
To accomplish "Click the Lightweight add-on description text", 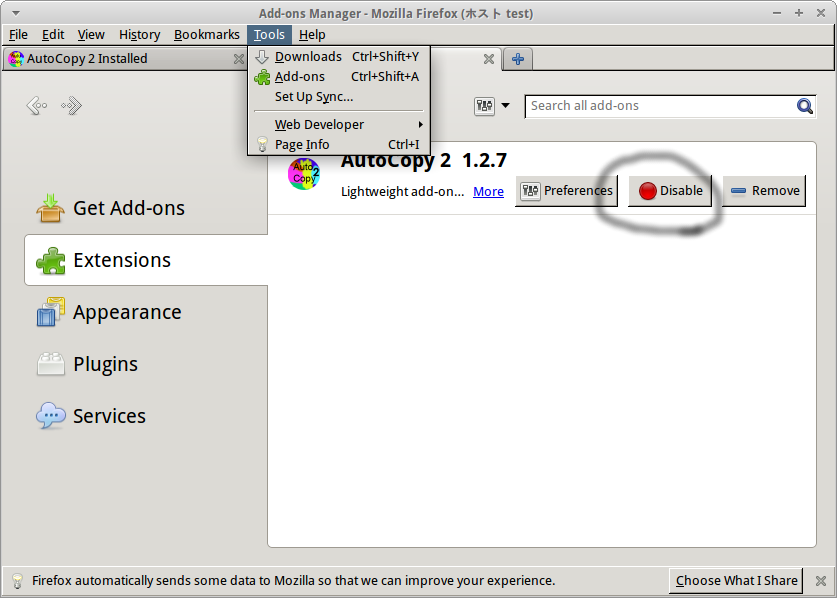I will point(402,191).
